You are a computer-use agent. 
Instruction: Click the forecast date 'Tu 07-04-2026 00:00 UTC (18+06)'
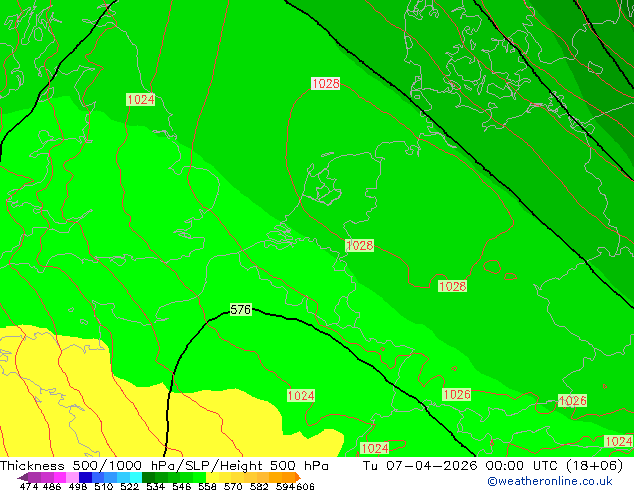[x=493, y=466]
